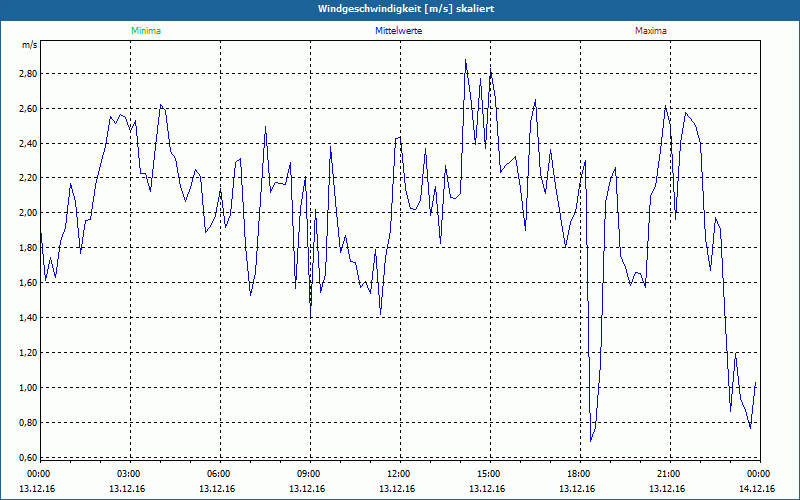Screen dimensions: 800x500
Task: Click the 06:00 time label
Action: 218,474
